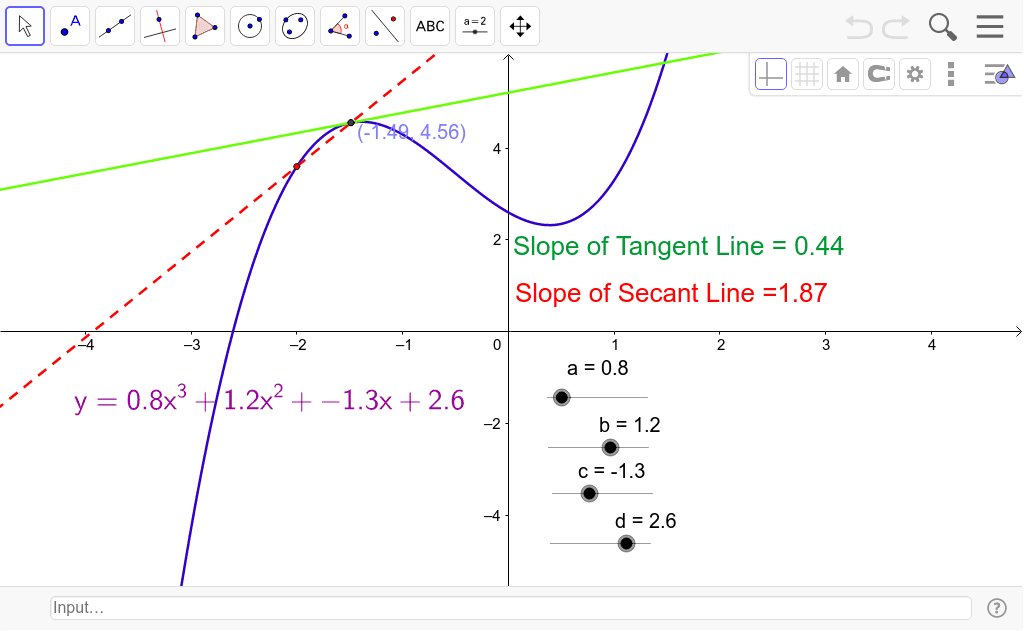Select the Slider tool in toolbar
Image resolution: width=1024 pixels, height=631 pixels.
(x=475, y=26)
